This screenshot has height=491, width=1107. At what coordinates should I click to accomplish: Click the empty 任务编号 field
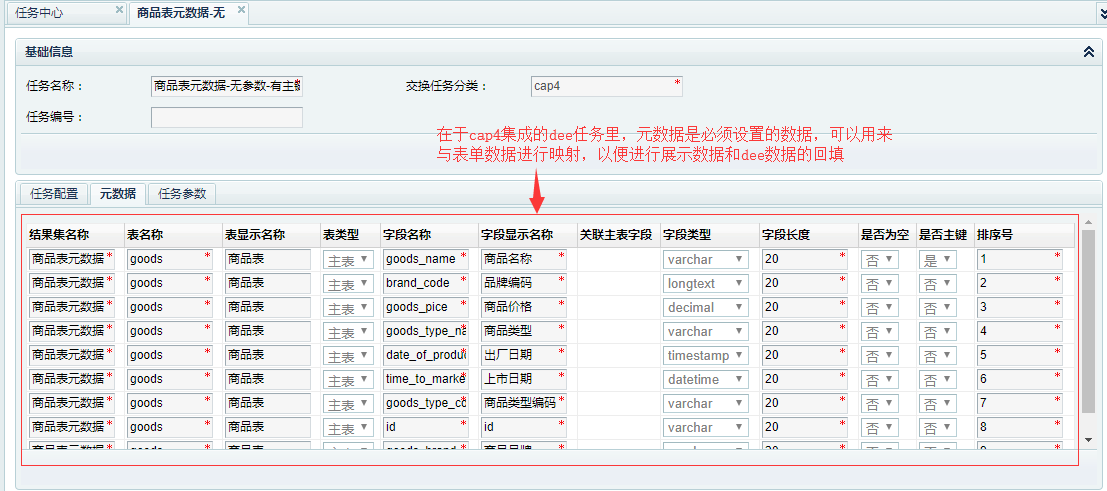pos(226,117)
